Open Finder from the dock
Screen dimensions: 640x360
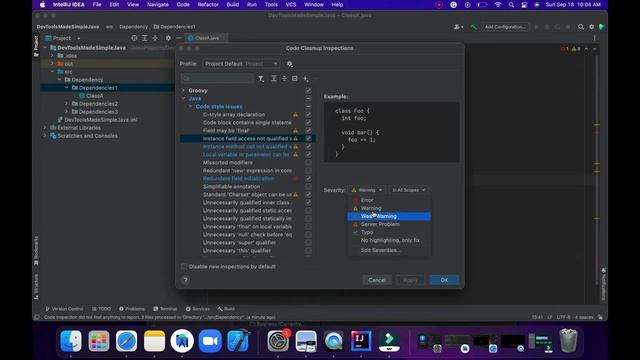click(71, 340)
